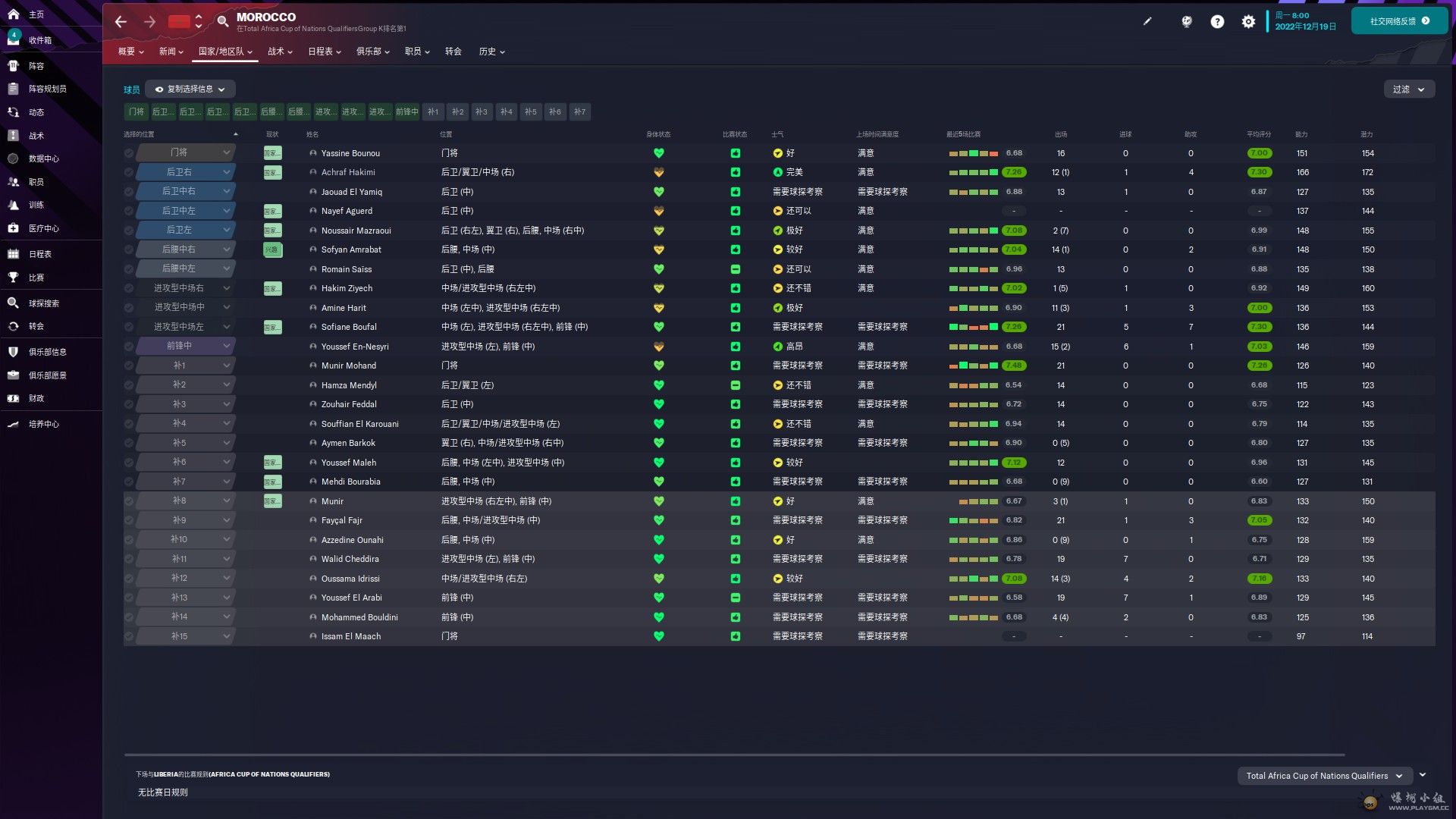Viewport: 1456px width, 819px height.
Task: Toggle selection circle for Yassine Bounou row
Action: 129,153
